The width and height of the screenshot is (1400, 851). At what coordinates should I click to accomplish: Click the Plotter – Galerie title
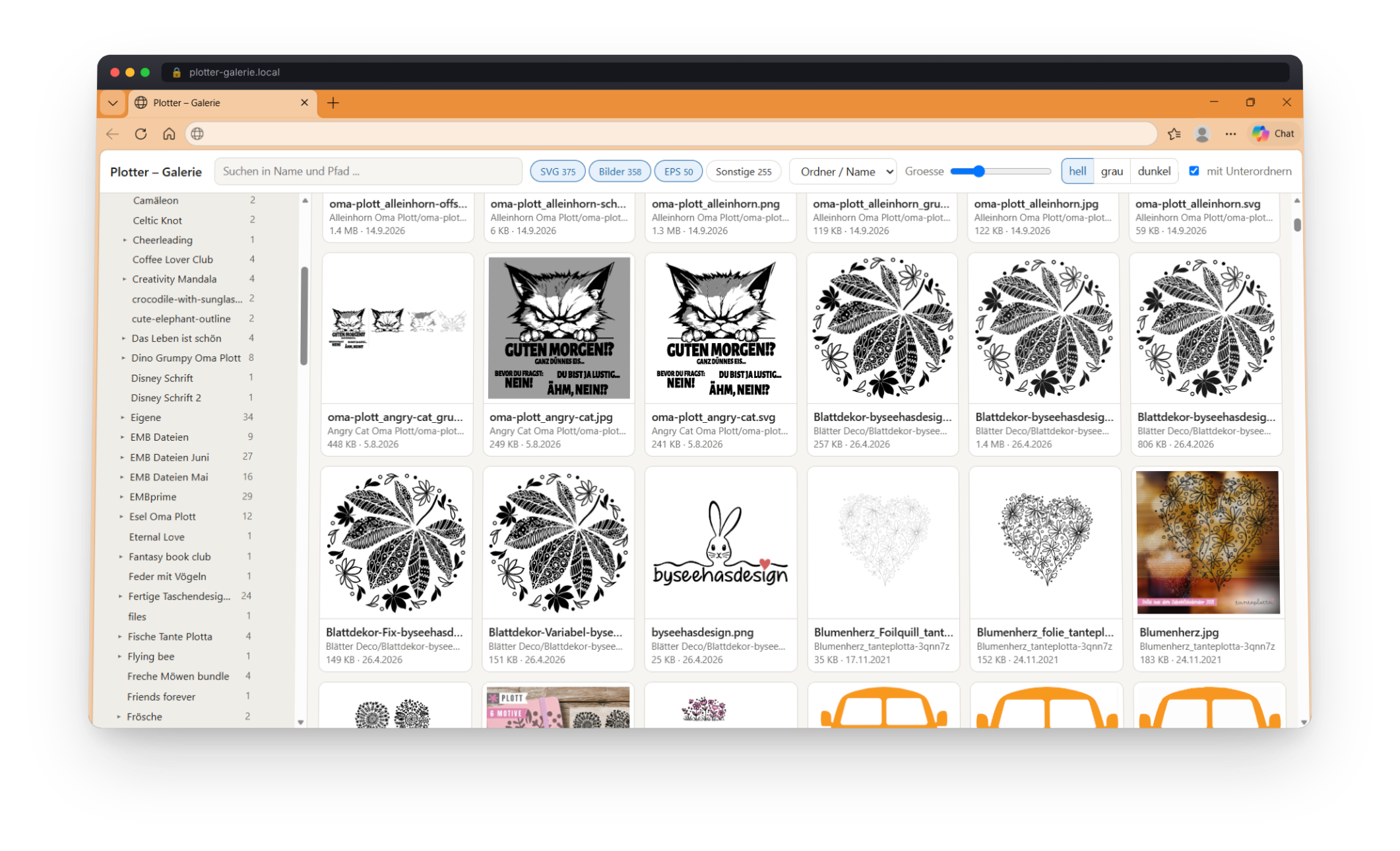pyautogui.click(x=156, y=172)
